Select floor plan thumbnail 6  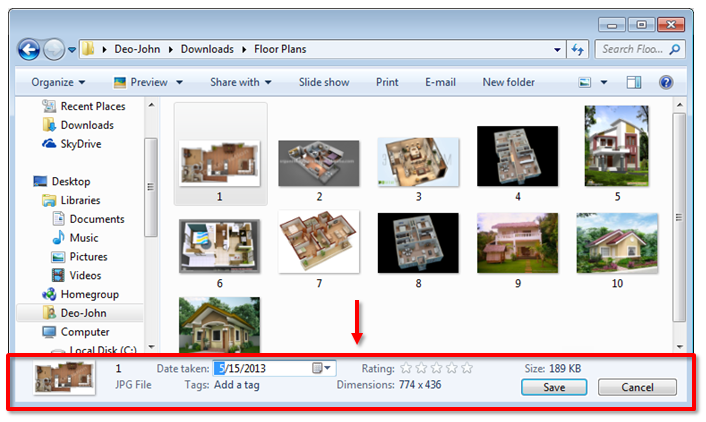pos(220,246)
